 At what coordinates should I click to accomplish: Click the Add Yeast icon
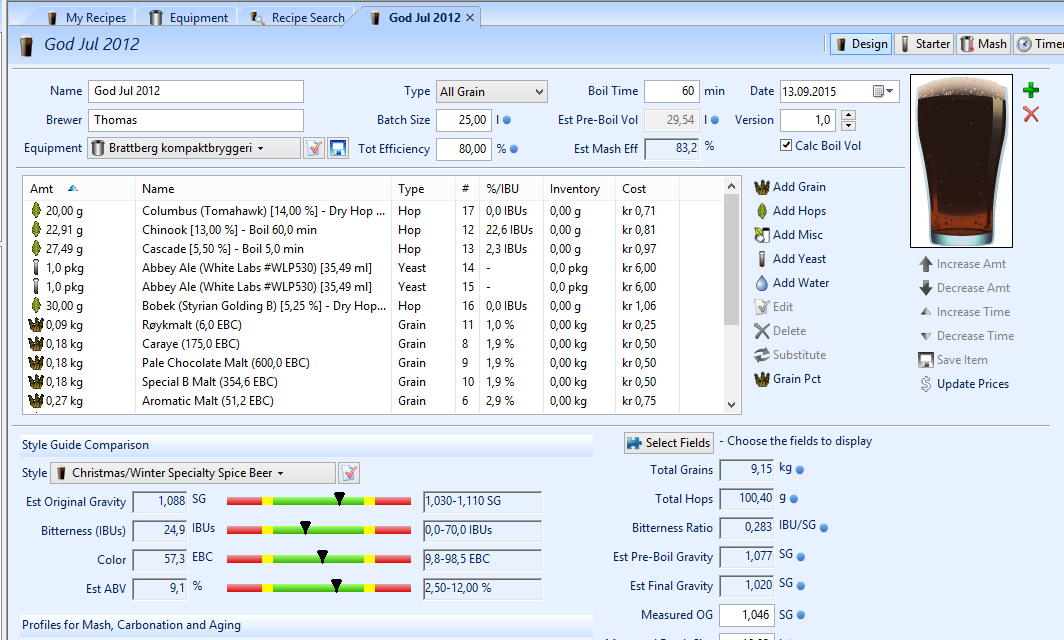tap(762, 259)
